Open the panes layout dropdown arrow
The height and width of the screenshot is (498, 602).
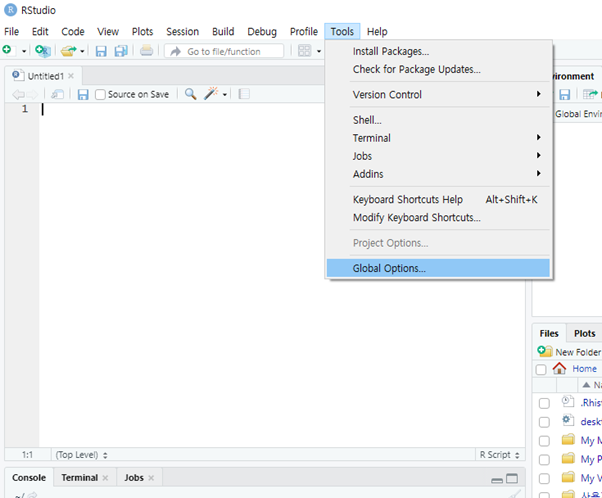[x=319, y=51]
